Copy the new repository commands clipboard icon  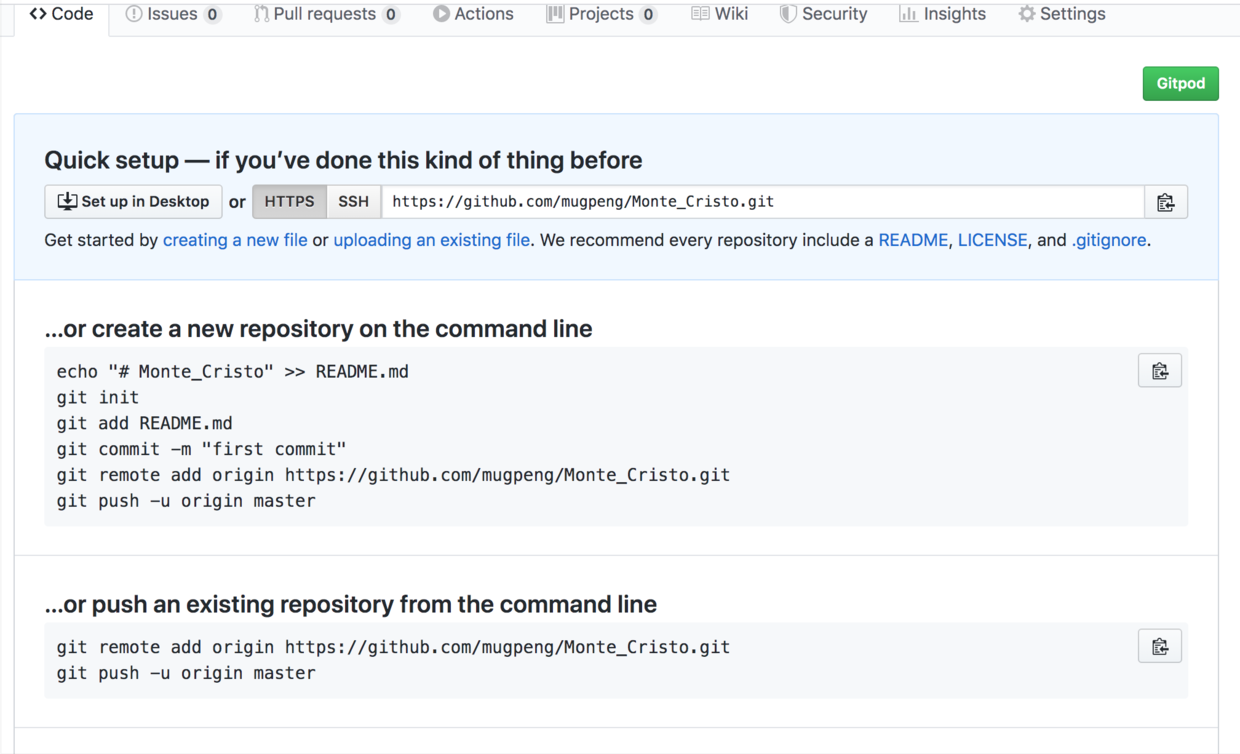[1159, 371]
